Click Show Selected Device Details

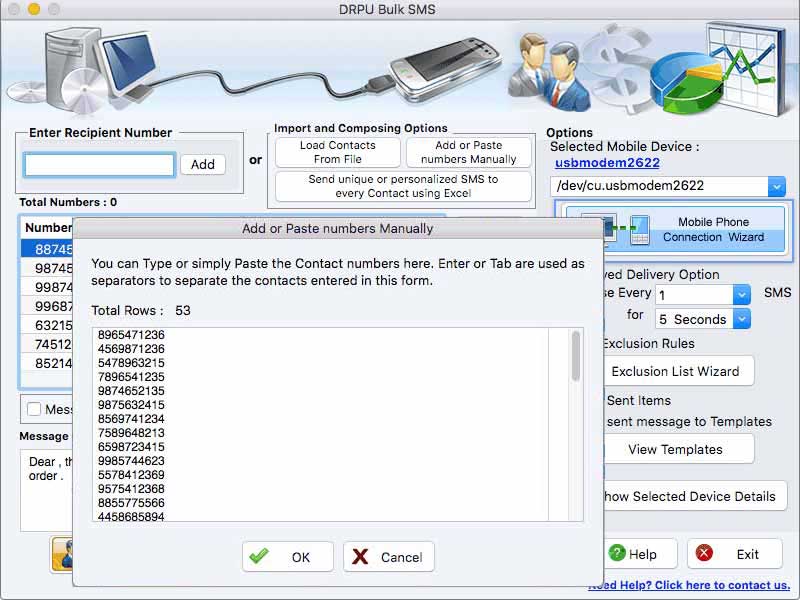[689, 496]
